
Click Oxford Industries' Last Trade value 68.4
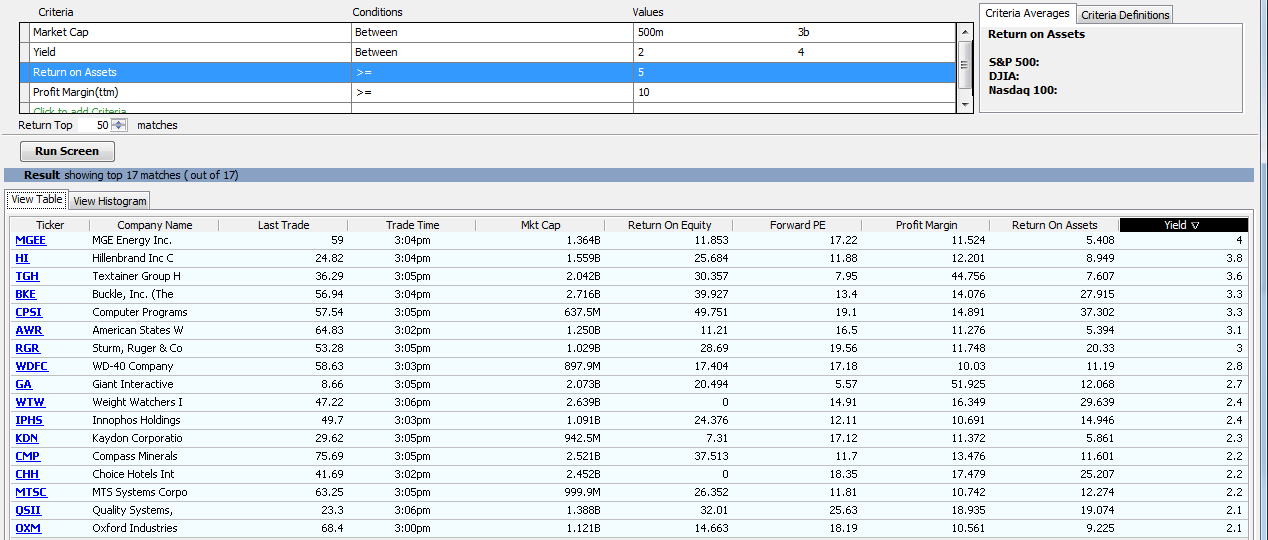pos(333,528)
